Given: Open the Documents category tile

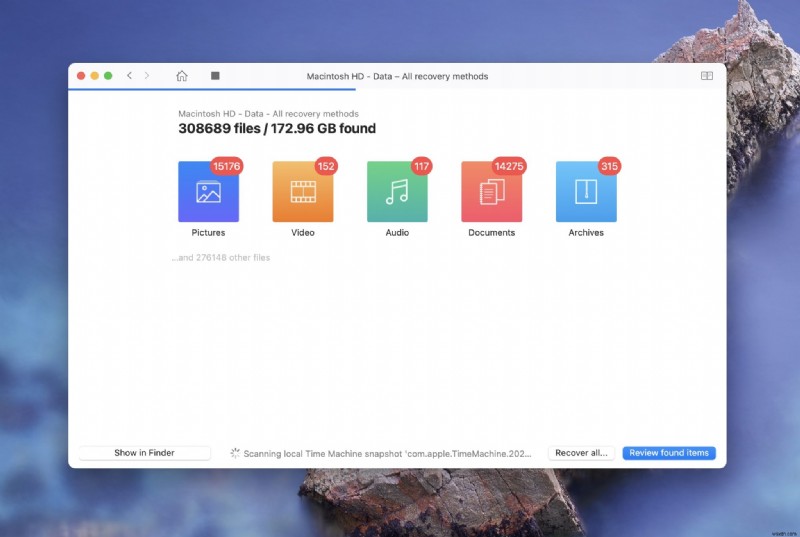Looking at the screenshot, I should (x=491, y=191).
